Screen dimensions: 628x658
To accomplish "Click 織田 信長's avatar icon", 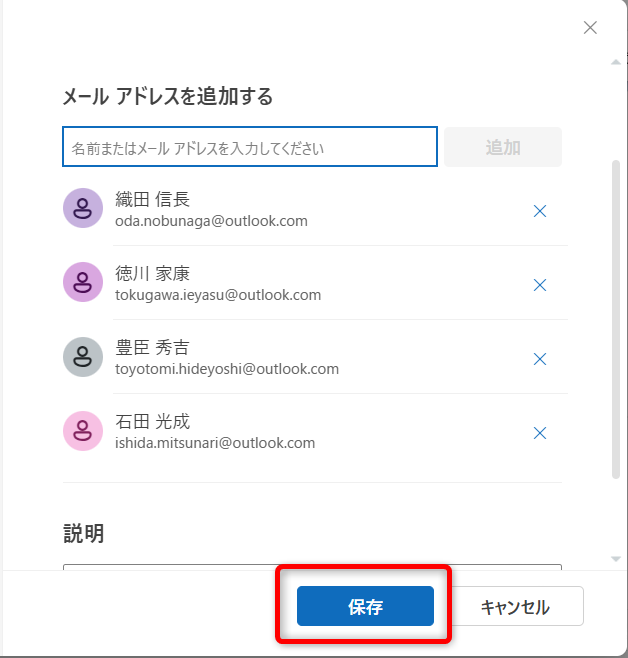I will click(x=83, y=208).
